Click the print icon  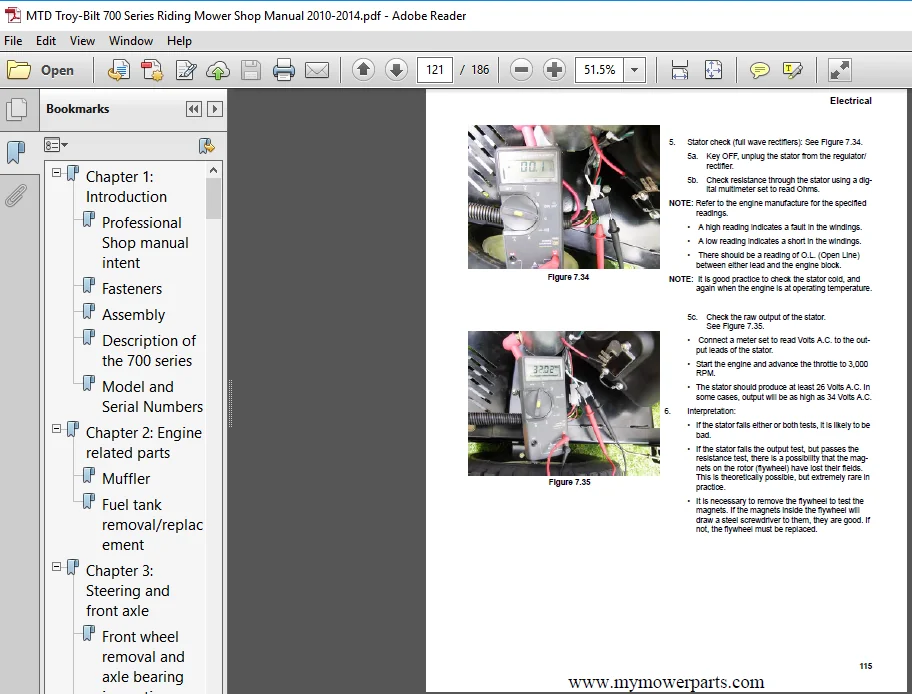(x=284, y=70)
